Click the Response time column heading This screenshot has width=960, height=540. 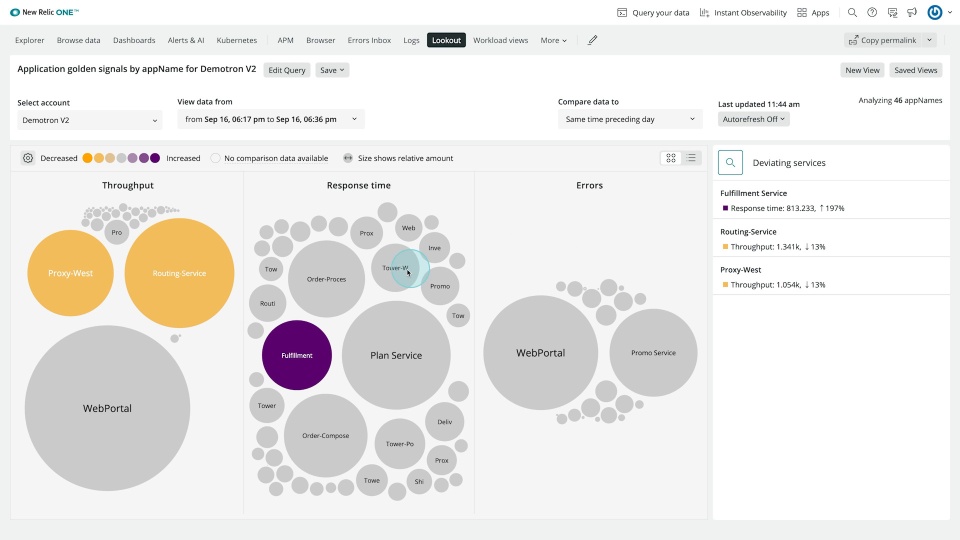(x=359, y=185)
